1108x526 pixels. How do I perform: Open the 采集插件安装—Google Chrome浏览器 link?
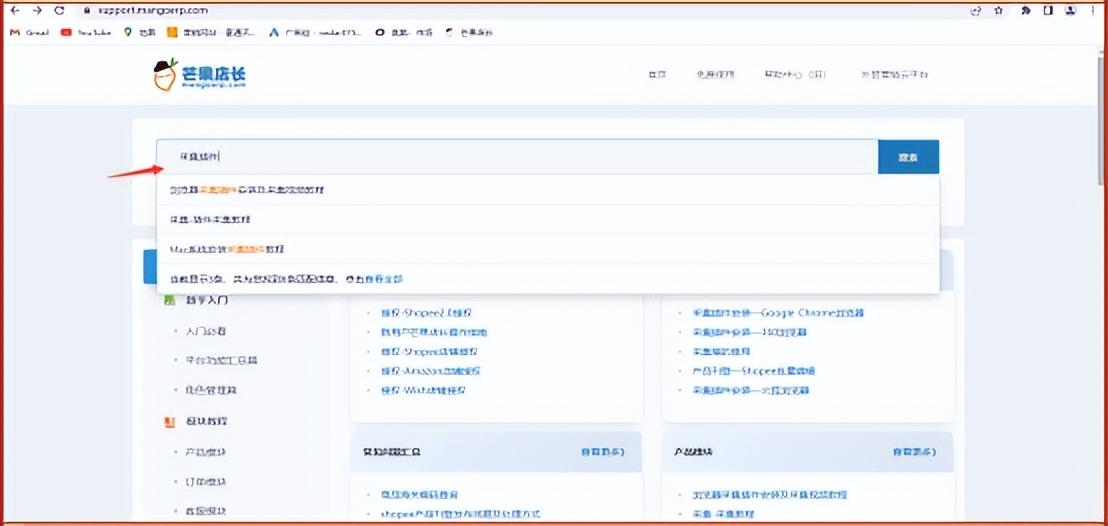click(x=778, y=313)
